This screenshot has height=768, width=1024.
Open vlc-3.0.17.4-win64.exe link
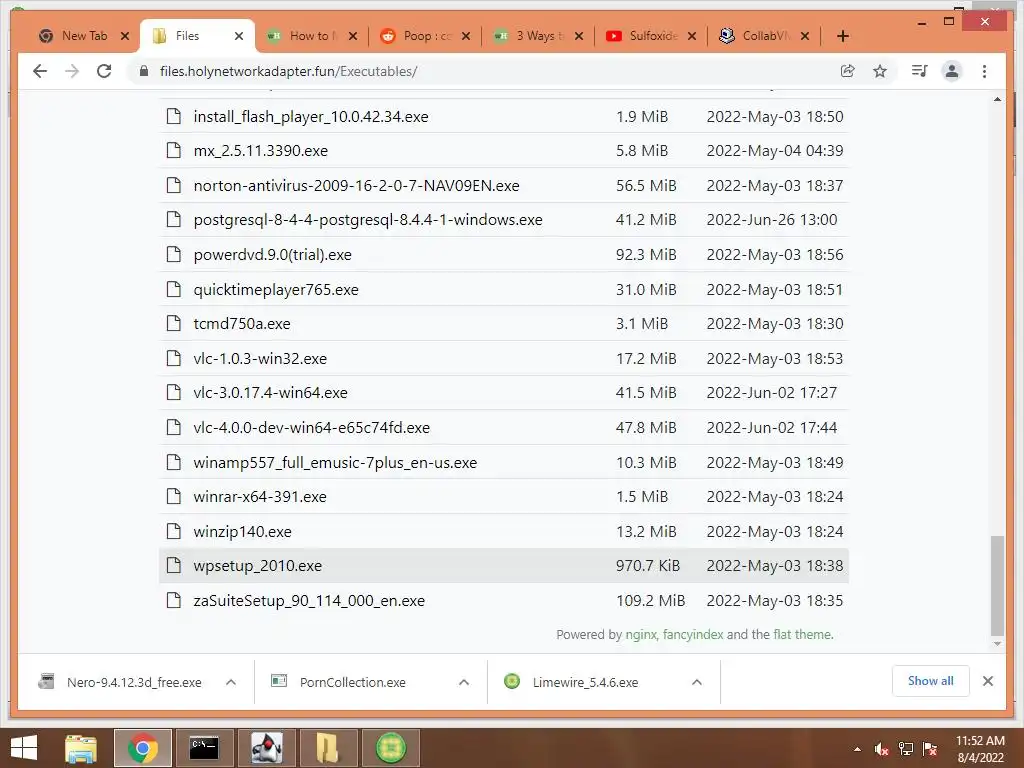[270, 392]
